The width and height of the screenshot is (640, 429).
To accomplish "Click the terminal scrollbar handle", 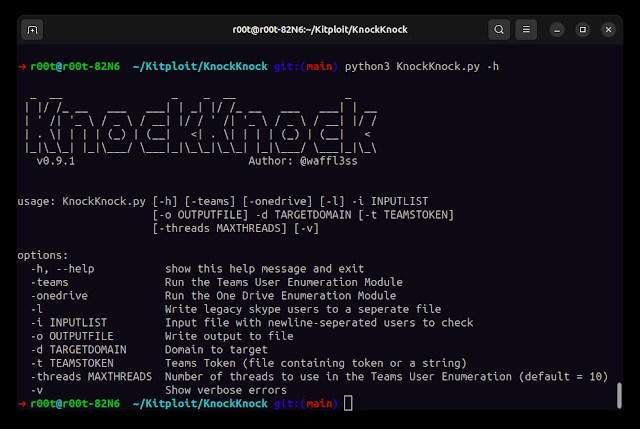I will click(x=620, y=395).
